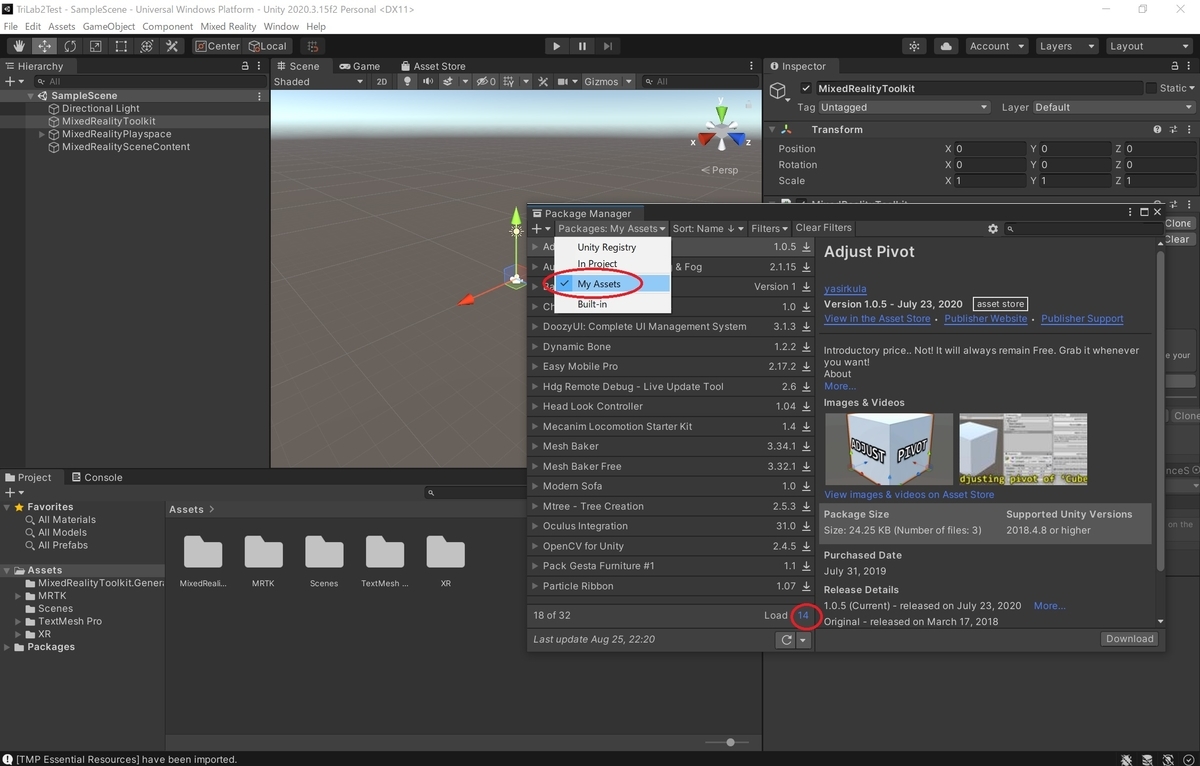This screenshot has height=766, width=1200.
Task: Open Transform component help icon
Action: 1157,130
